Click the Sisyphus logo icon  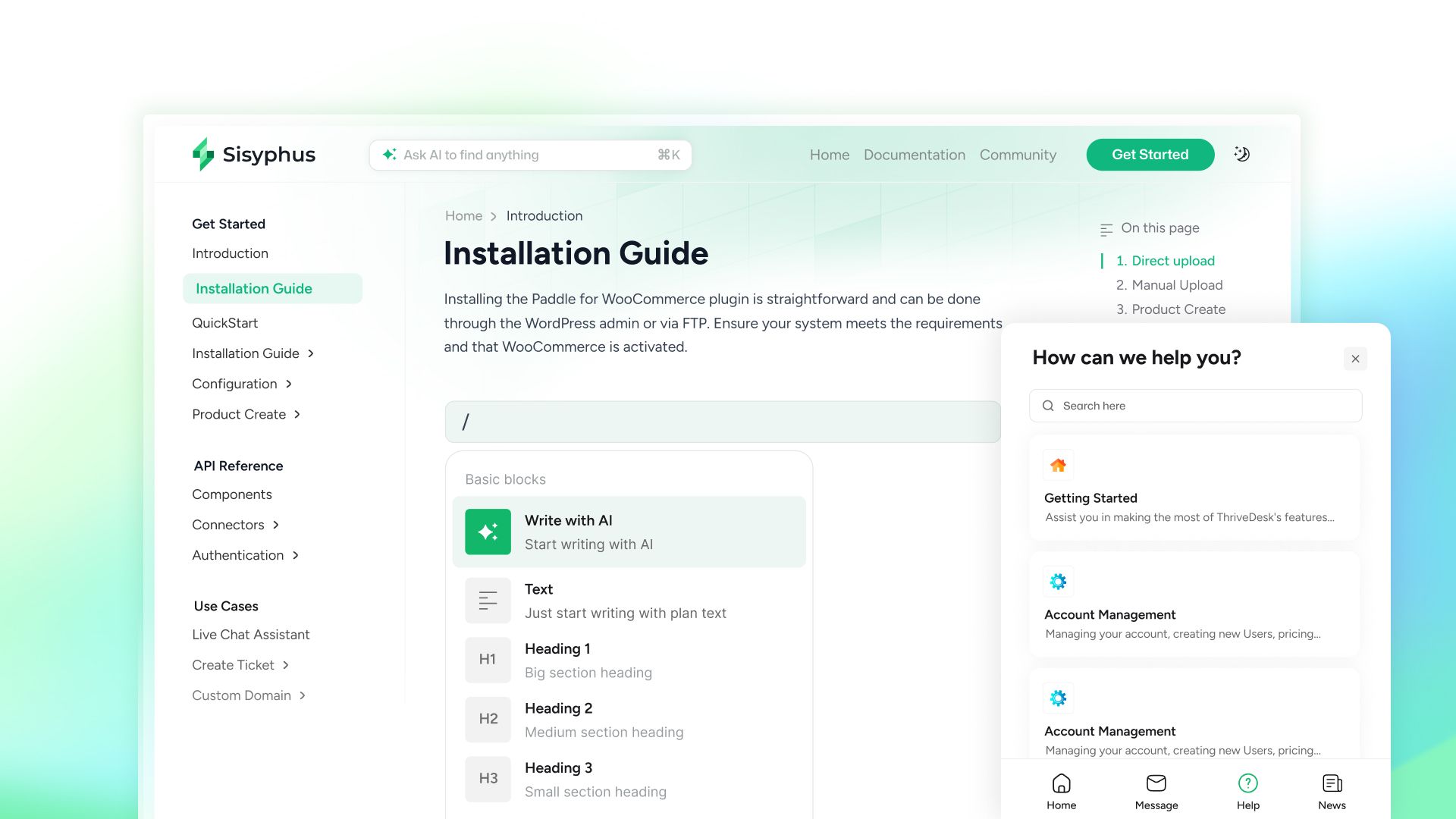203,154
